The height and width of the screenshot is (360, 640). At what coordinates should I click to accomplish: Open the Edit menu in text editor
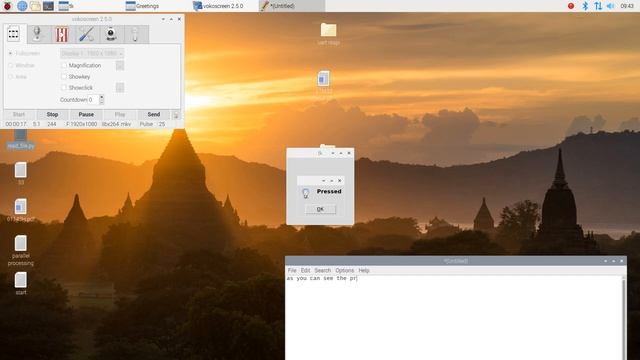click(305, 270)
